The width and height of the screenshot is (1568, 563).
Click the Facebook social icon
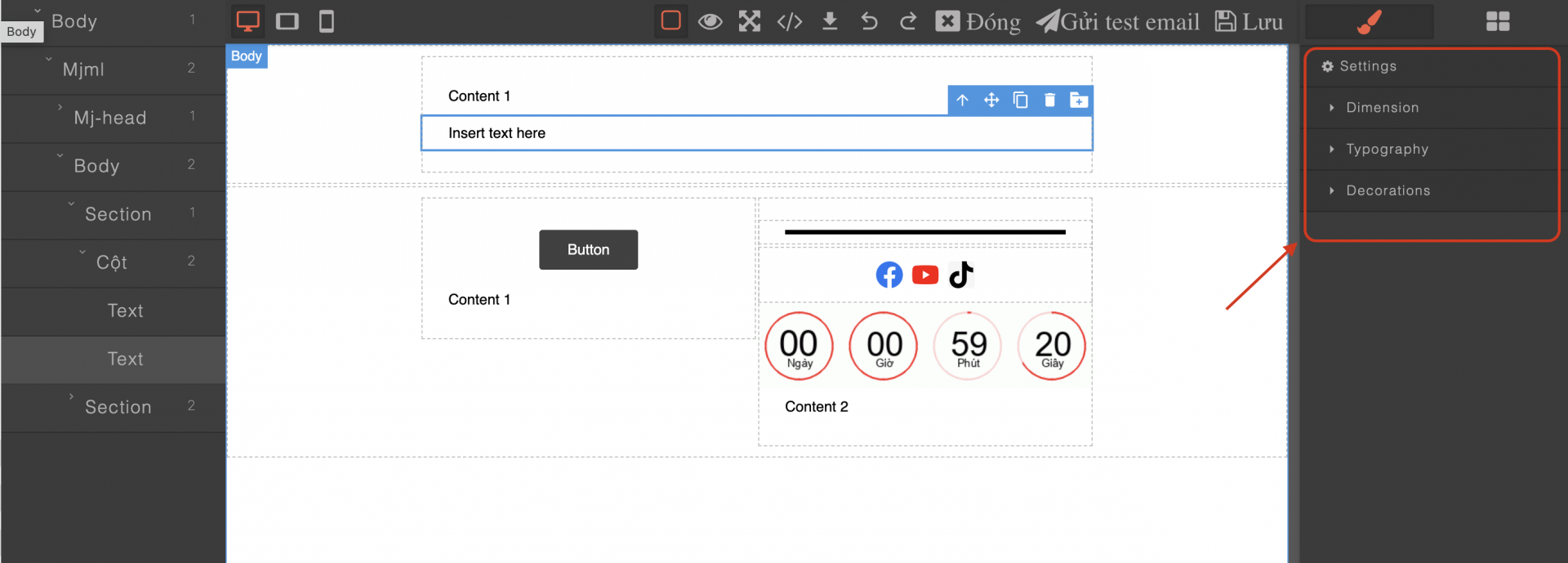coord(889,275)
